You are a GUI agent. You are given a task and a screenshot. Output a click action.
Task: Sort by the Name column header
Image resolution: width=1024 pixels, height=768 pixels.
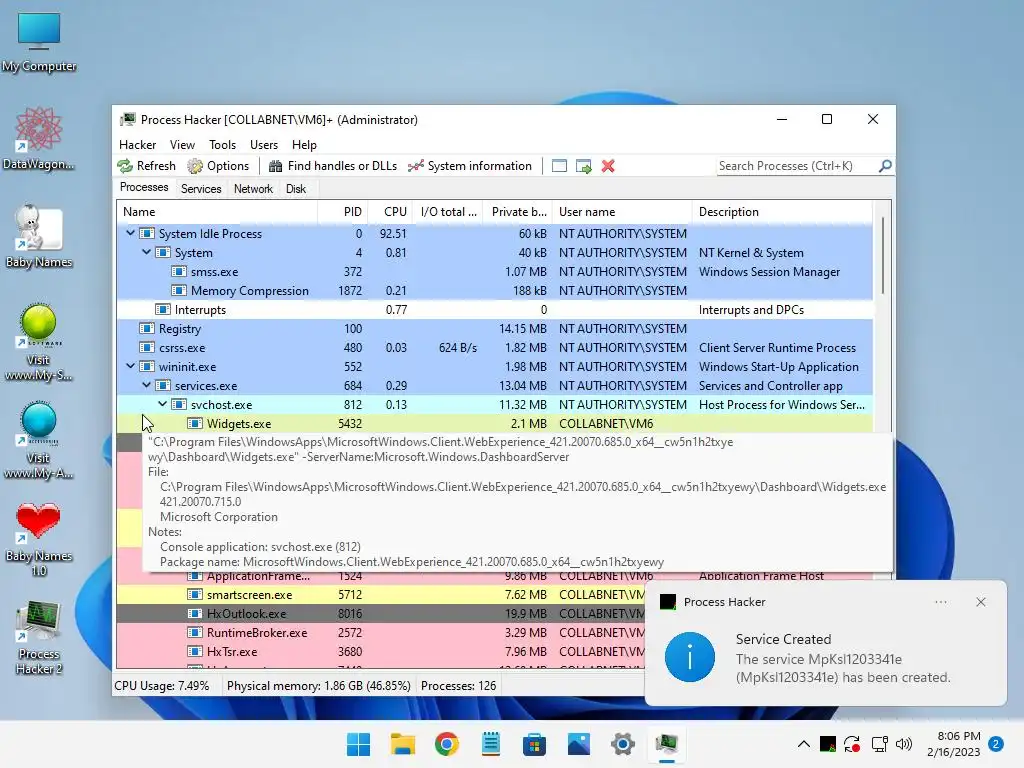click(217, 212)
